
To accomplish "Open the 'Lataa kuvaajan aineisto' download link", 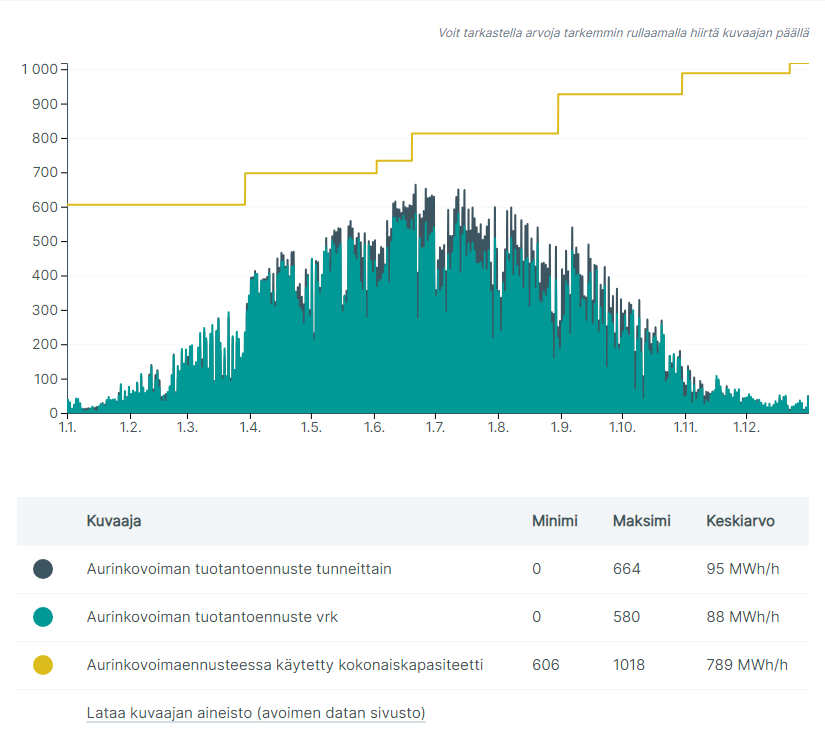I will 256,713.
